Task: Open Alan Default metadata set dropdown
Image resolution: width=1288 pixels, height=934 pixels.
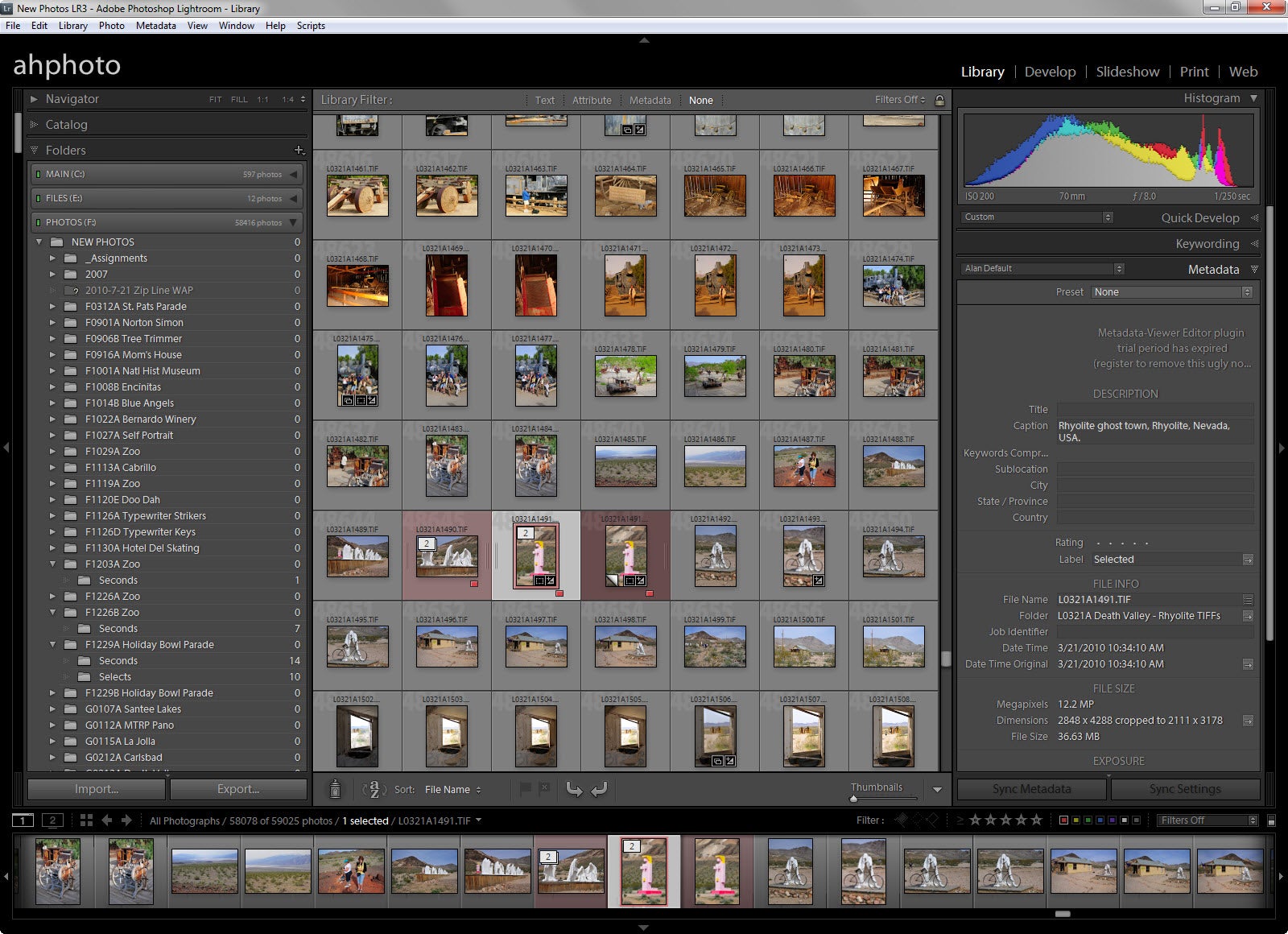Action: tap(1042, 269)
